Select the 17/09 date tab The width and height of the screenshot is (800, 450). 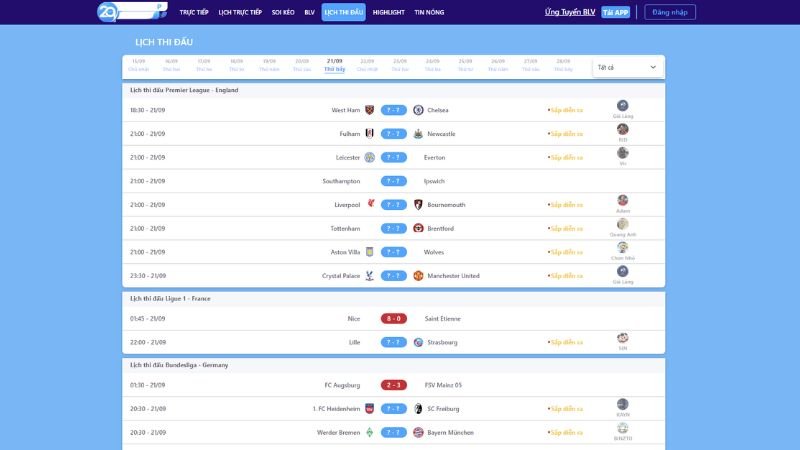204,65
